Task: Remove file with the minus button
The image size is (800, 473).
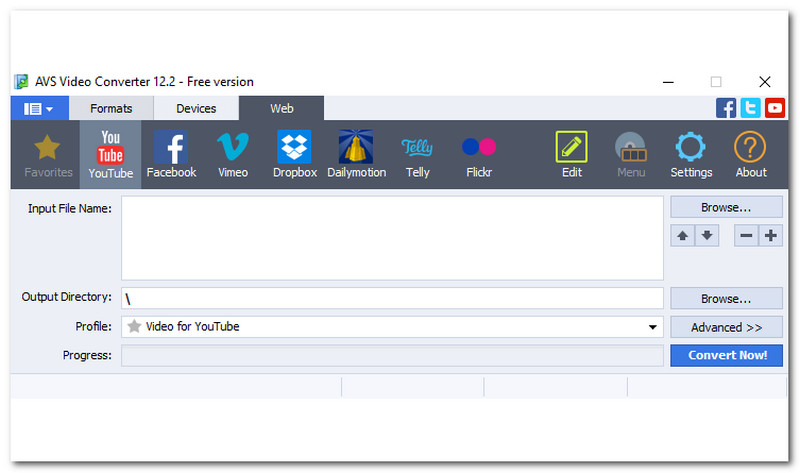Action: click(x=746, y=236)
